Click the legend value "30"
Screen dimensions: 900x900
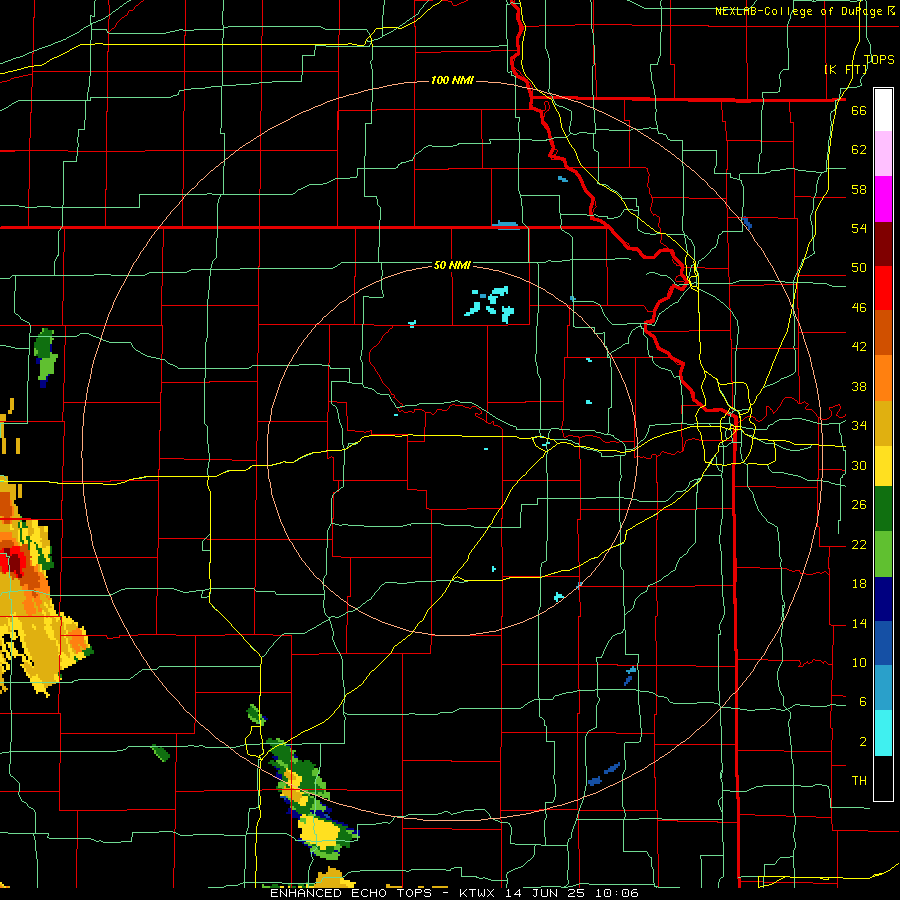pyautogui.click(x=859, y=465)
